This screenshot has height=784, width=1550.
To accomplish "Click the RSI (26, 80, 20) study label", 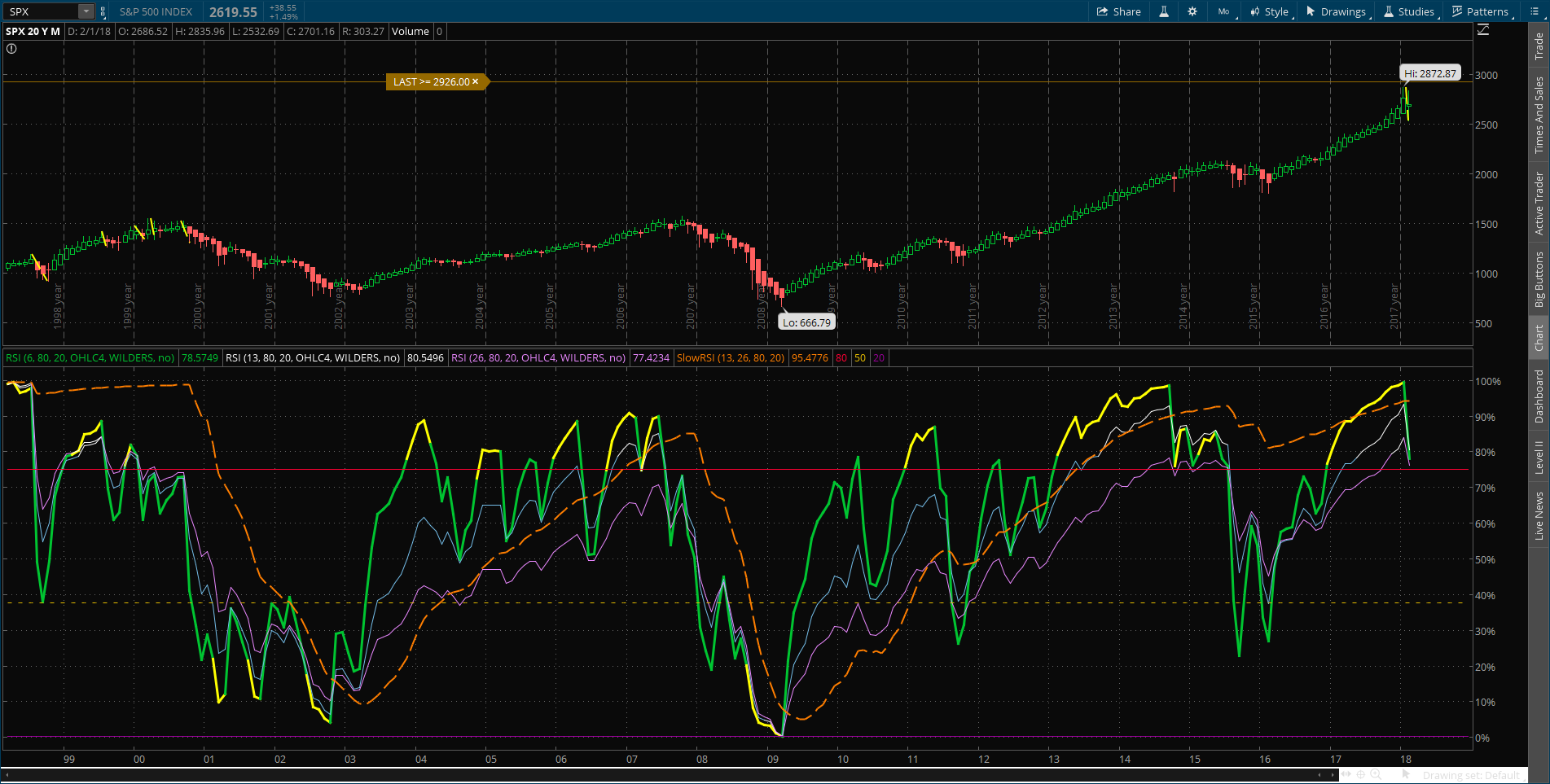I will click(538, 357).
